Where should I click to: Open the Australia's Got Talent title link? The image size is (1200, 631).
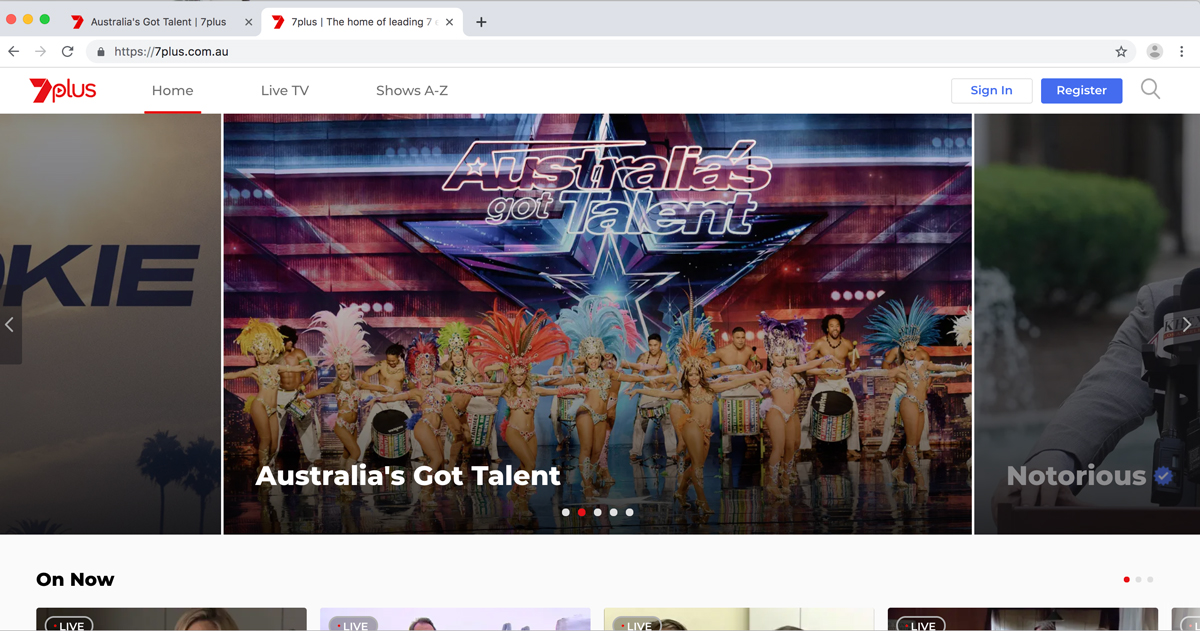point(408,475)
